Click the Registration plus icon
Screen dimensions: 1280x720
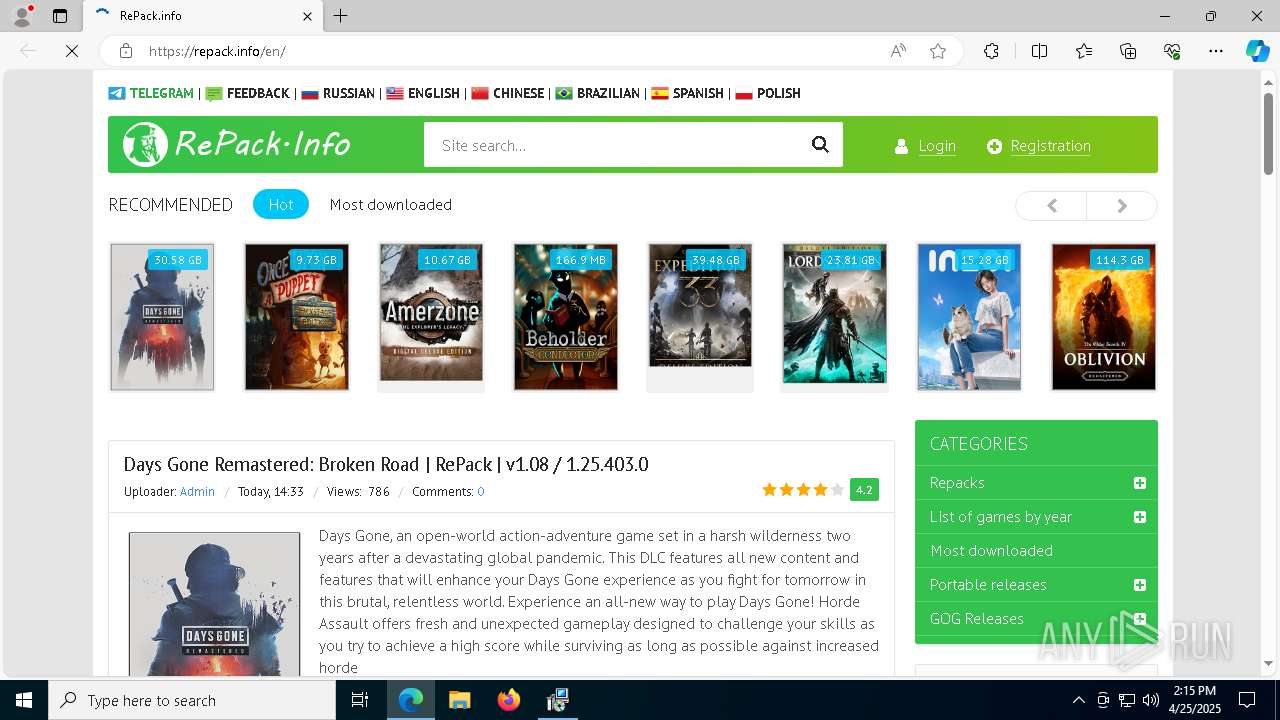point(994,146)
